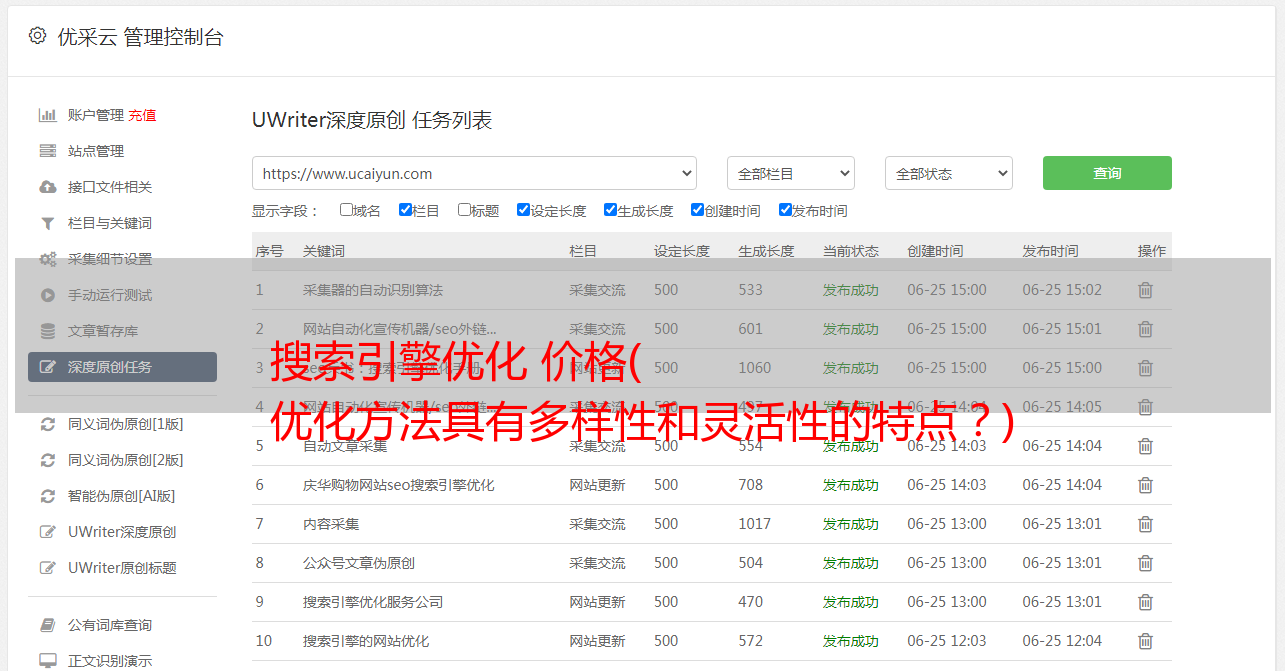This screenshot has width=1285, height=671.
Task: Click the 账户管理 bar-chart icon
Action: point(47,115)
